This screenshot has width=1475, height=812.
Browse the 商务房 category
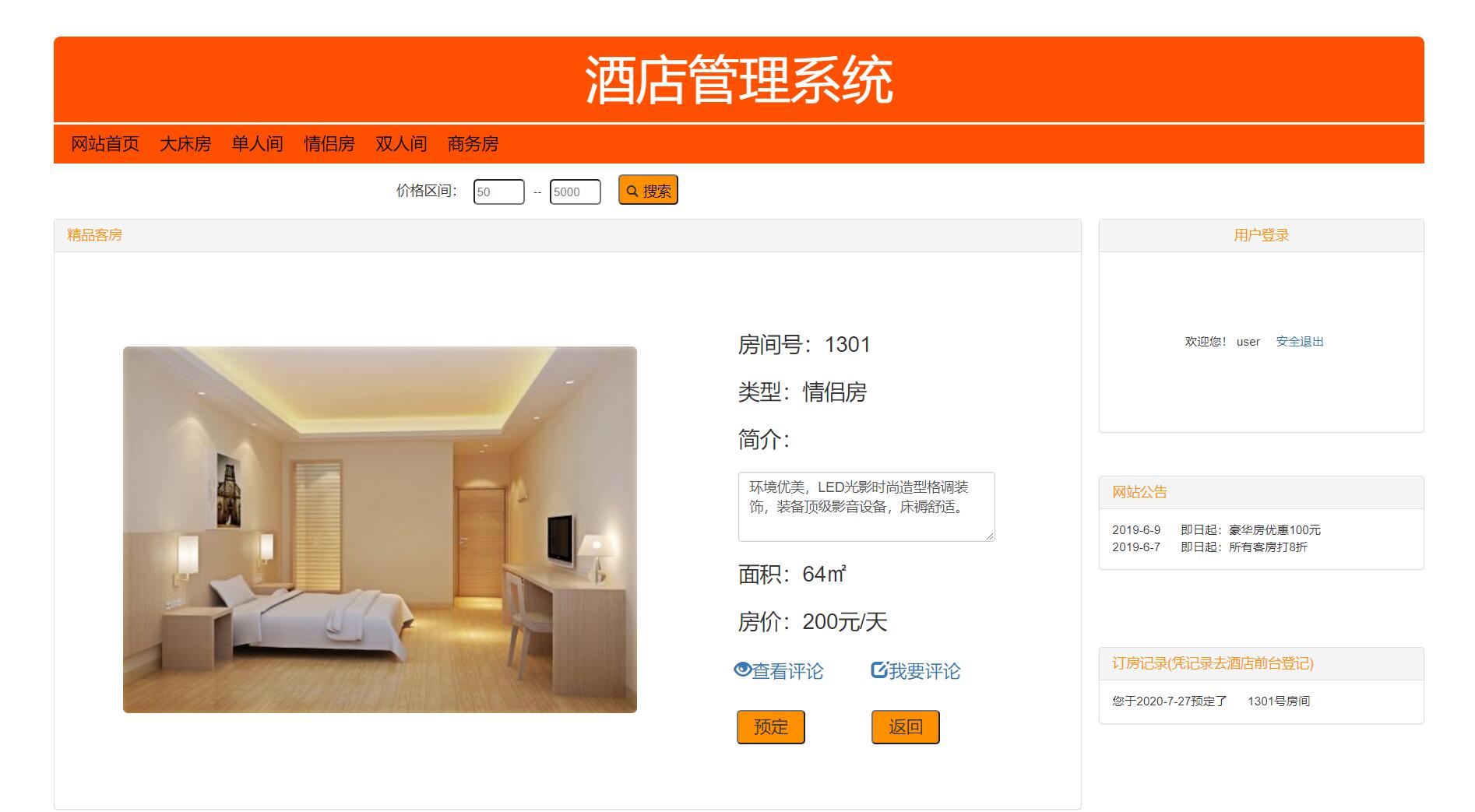click(473, 144)
